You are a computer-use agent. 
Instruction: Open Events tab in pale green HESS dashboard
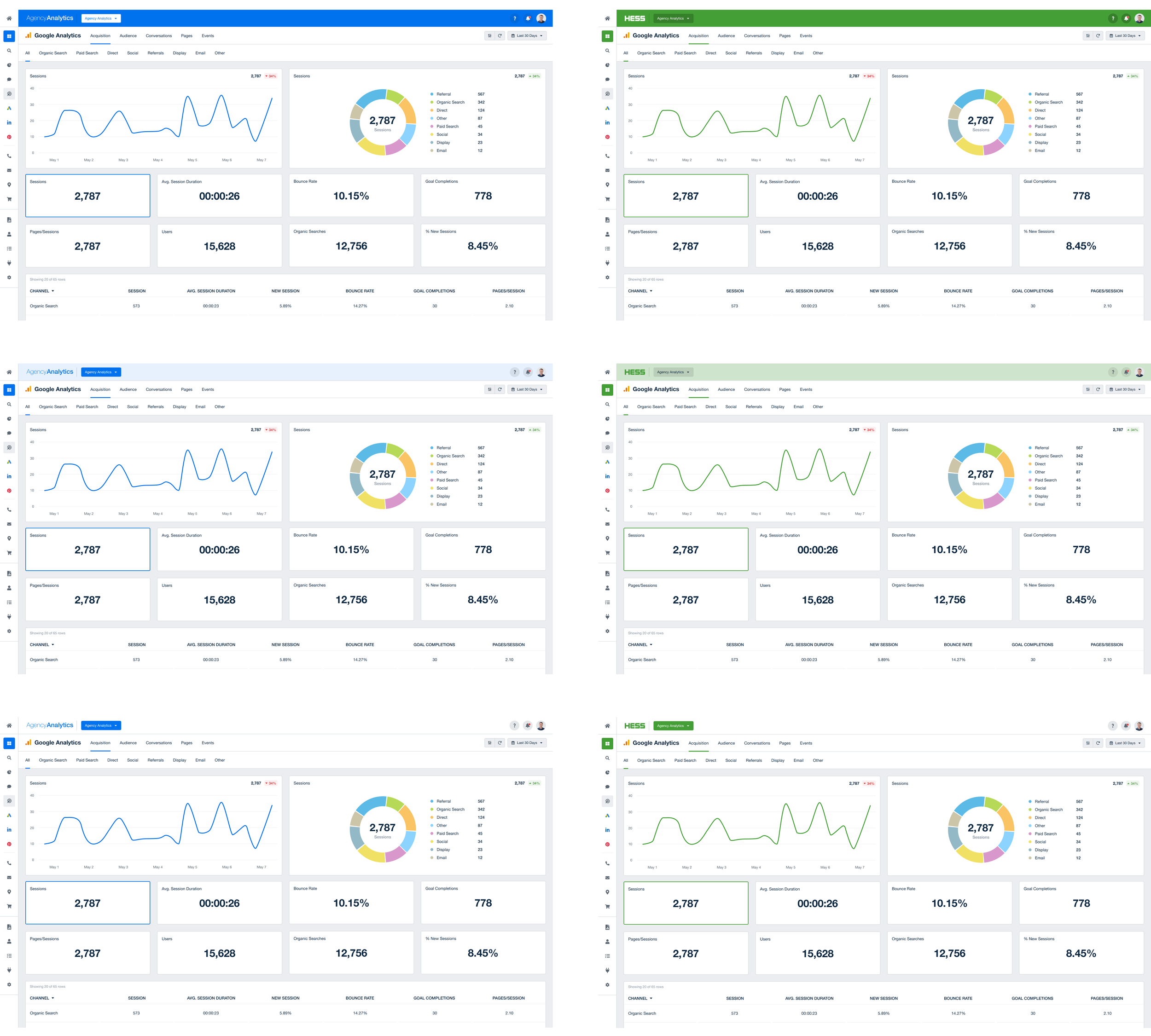[x=806, y=390]
